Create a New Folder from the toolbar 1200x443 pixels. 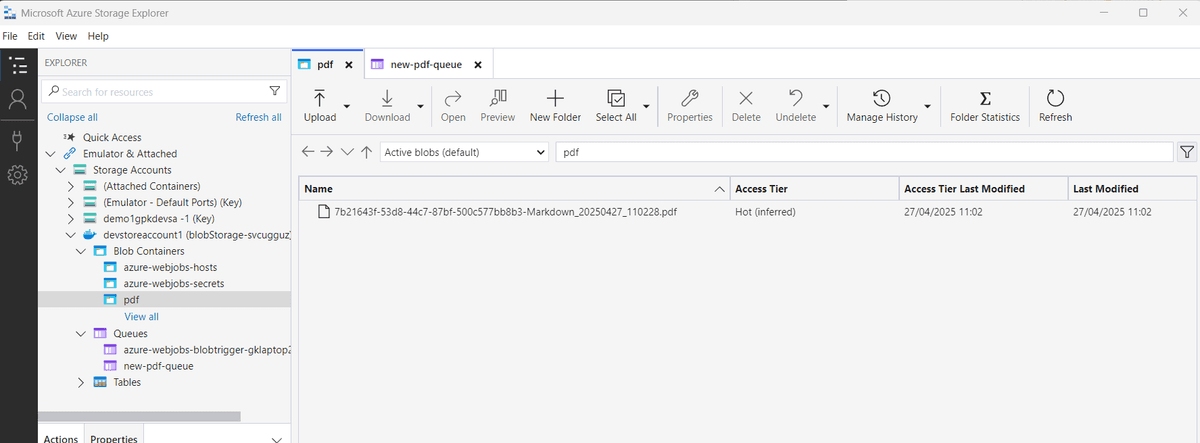coord(555,105)
